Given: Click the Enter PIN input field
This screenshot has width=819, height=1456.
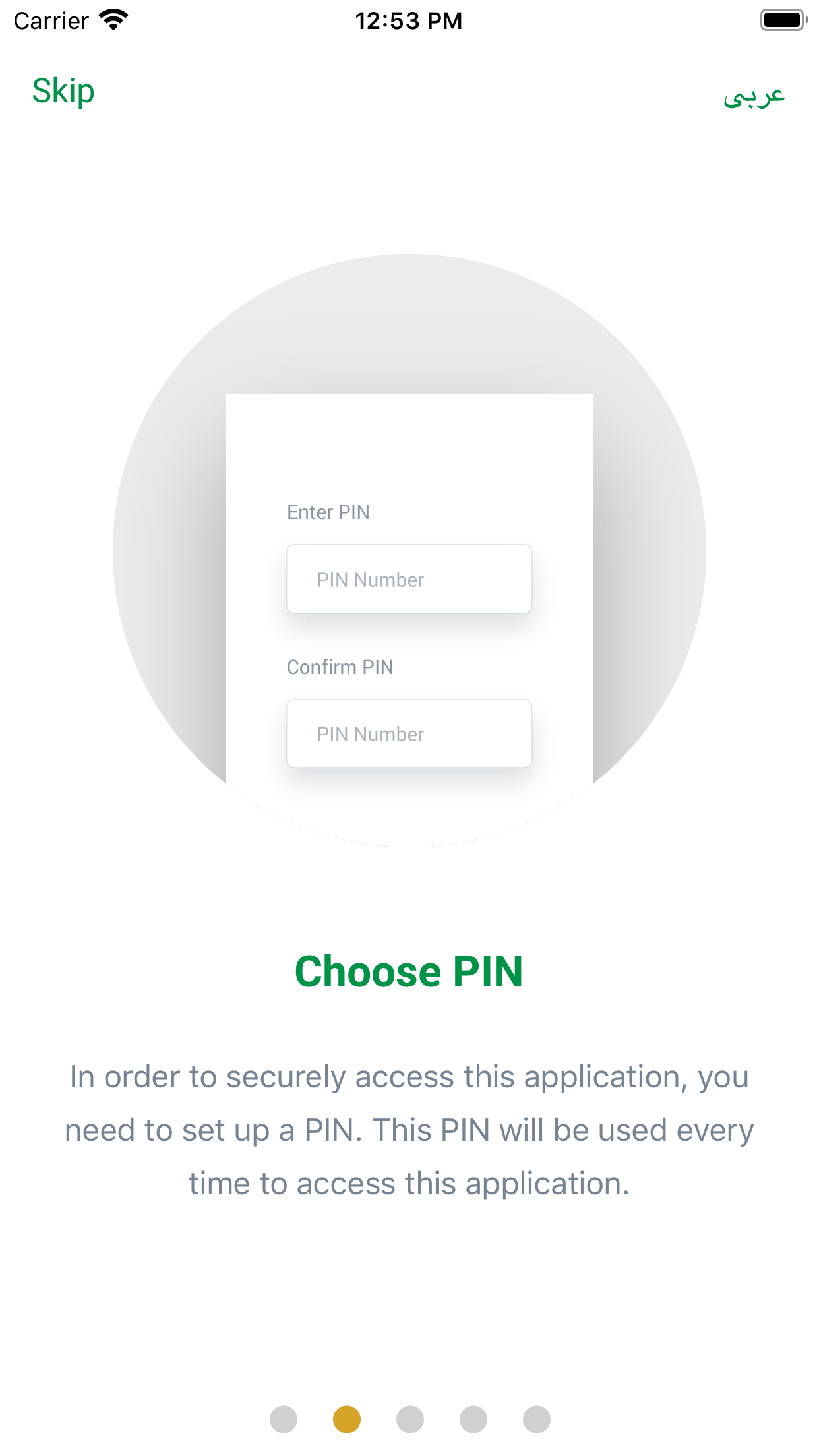Looking at the screenshot, I should tap(409, 579).
